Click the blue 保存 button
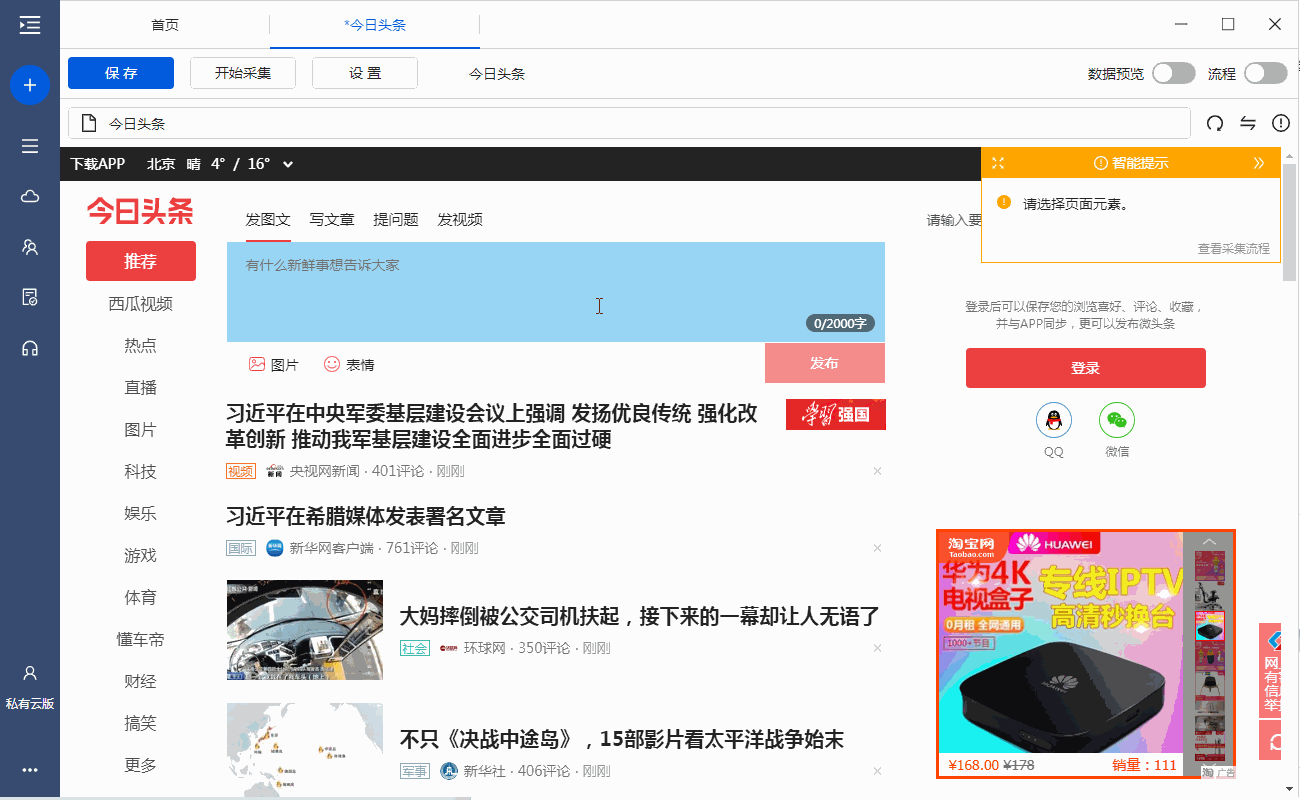This screenshot has width=1300, height=800. [121, 73]
